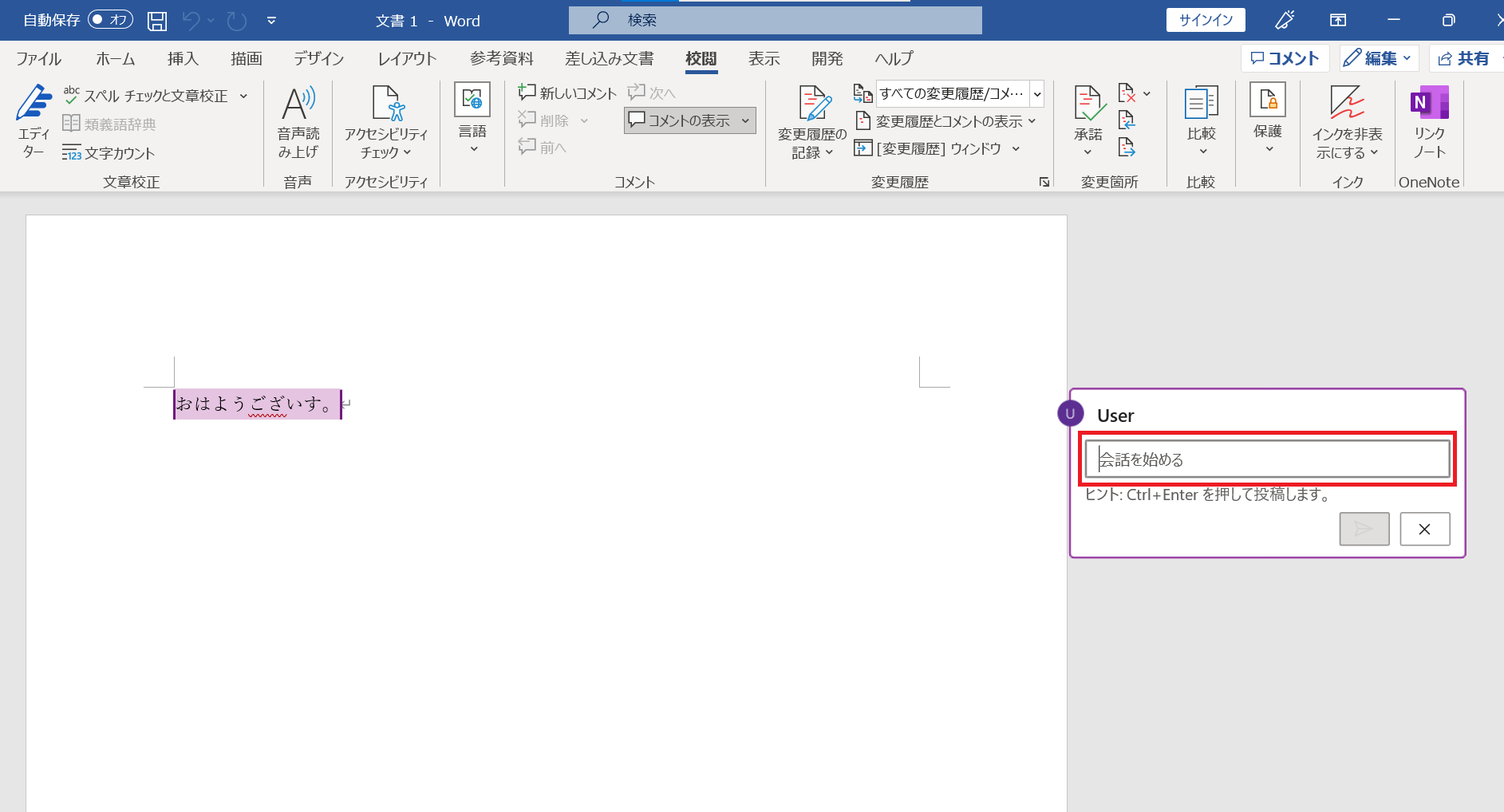
Task: Expand 変更履歴とコメントの表示 menu
Action: (x=945, y=121)
